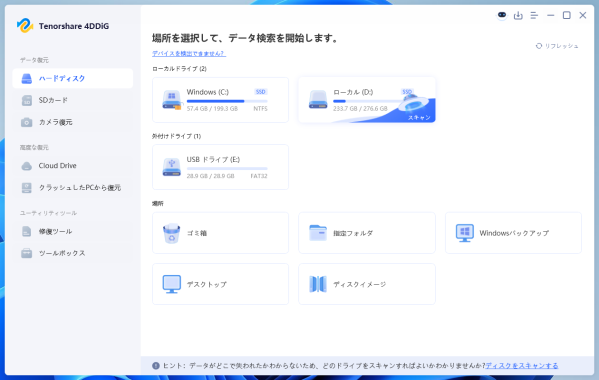Click the リフレッシュ refresh button
Image resolution: width=599 pixels, height=380 pixels.
pos(557,46)
